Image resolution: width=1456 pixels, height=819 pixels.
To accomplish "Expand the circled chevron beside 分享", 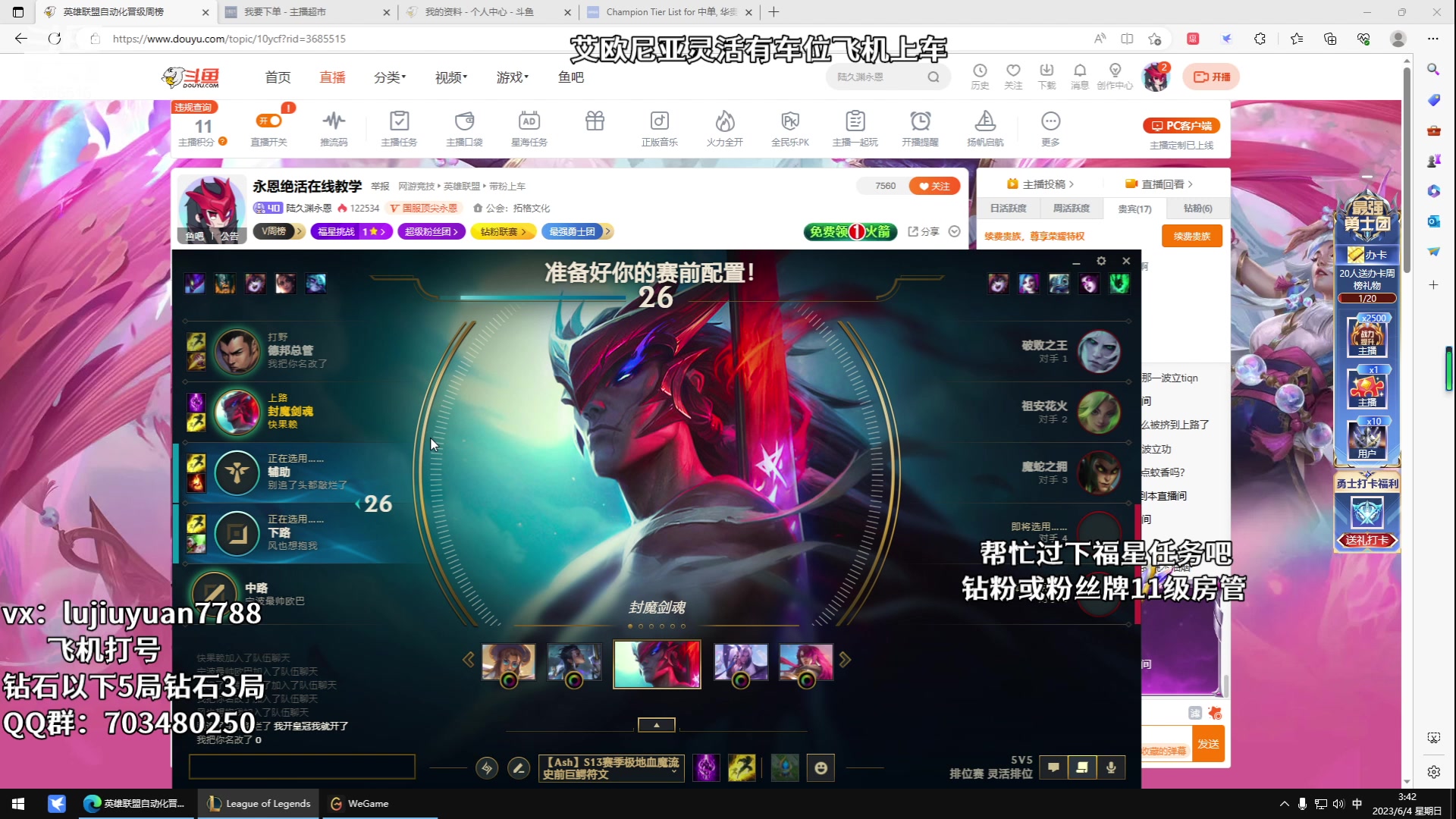I will [955, 232].
